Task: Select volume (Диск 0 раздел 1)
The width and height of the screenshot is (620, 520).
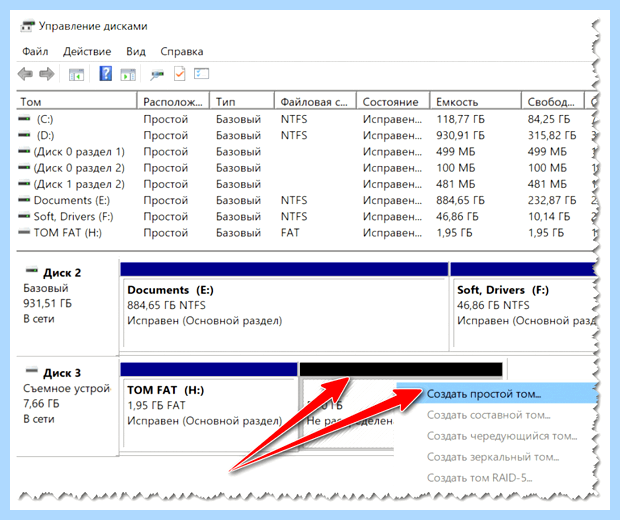Action: 79,151
